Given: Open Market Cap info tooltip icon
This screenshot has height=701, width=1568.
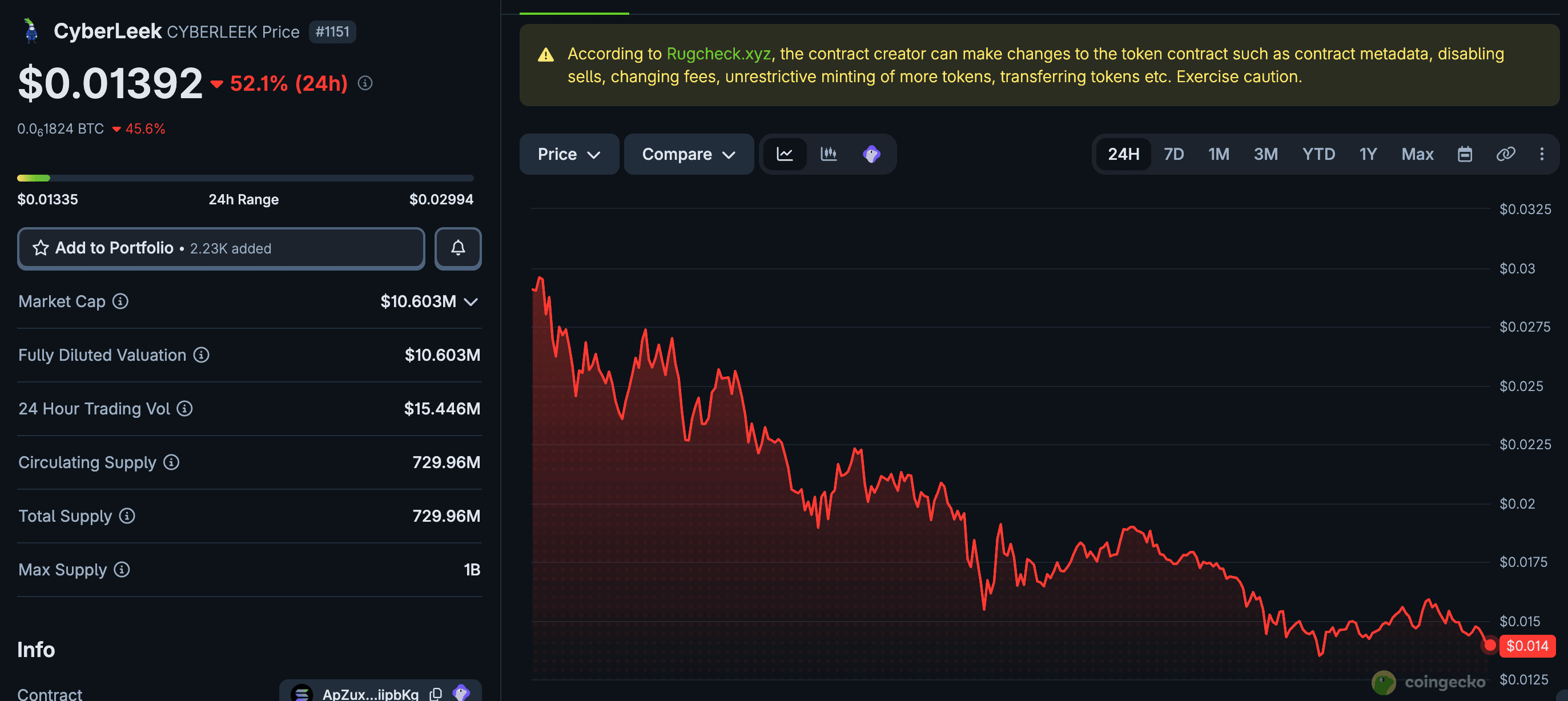Looking at the screenshot, I should 120,301.
